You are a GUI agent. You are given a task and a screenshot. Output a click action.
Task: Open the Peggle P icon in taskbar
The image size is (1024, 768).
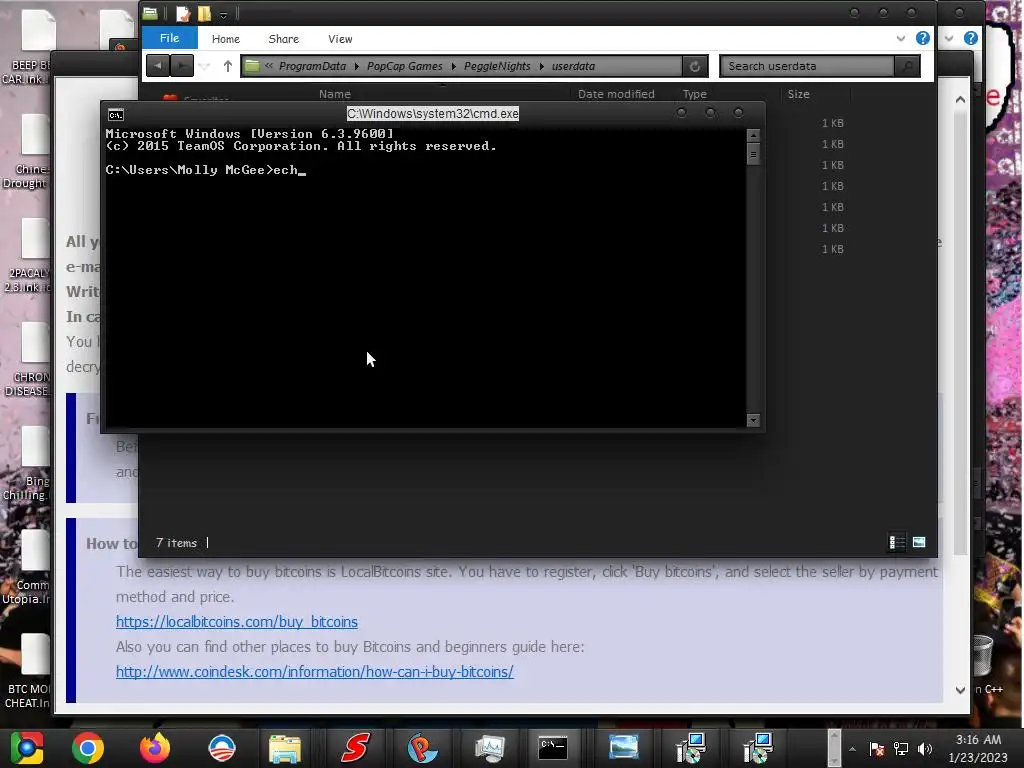pos(423,748)
